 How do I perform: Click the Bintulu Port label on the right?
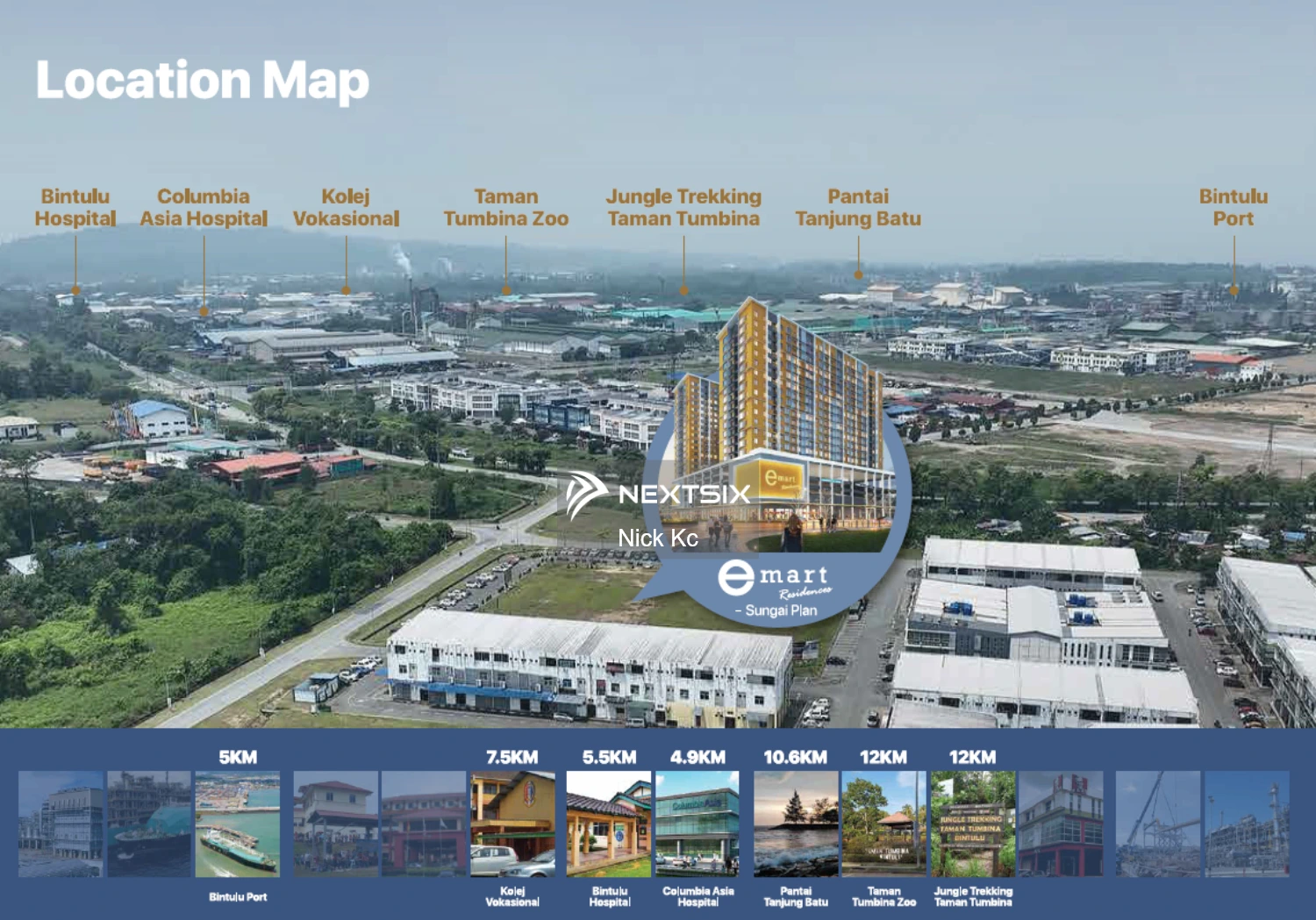tap(1233, 208)
